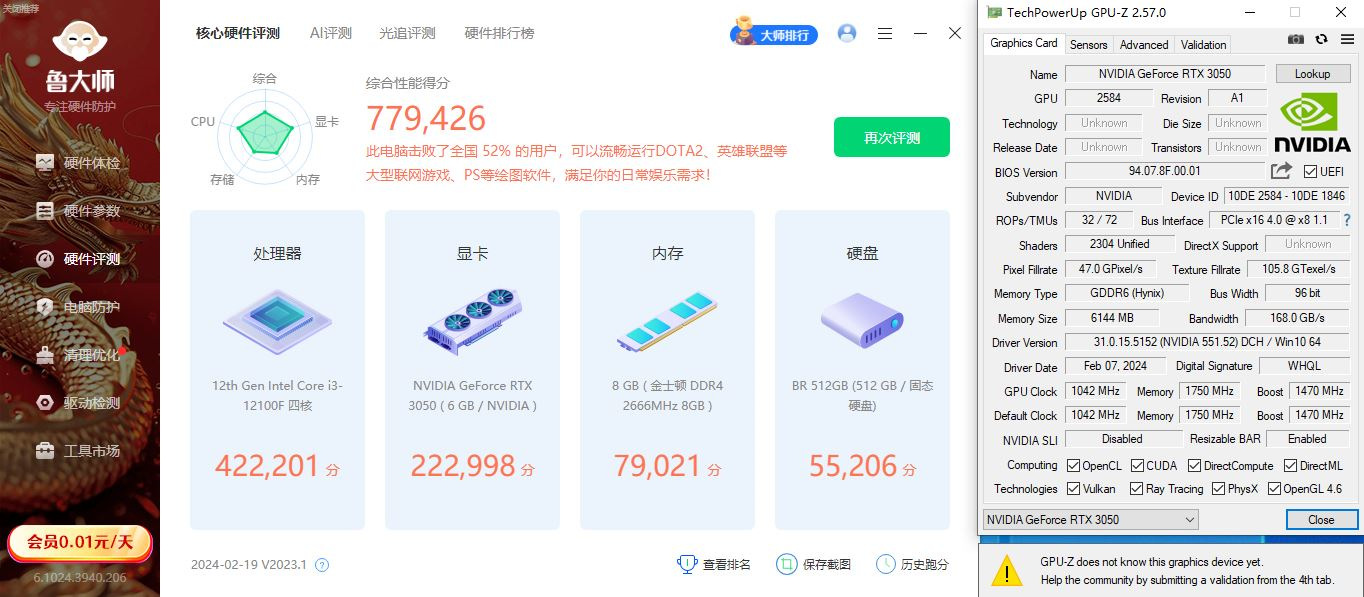Screen dimensions: 1364x597
Task: Toggle the DirectML checkbox
Action: pos(1291,466)
